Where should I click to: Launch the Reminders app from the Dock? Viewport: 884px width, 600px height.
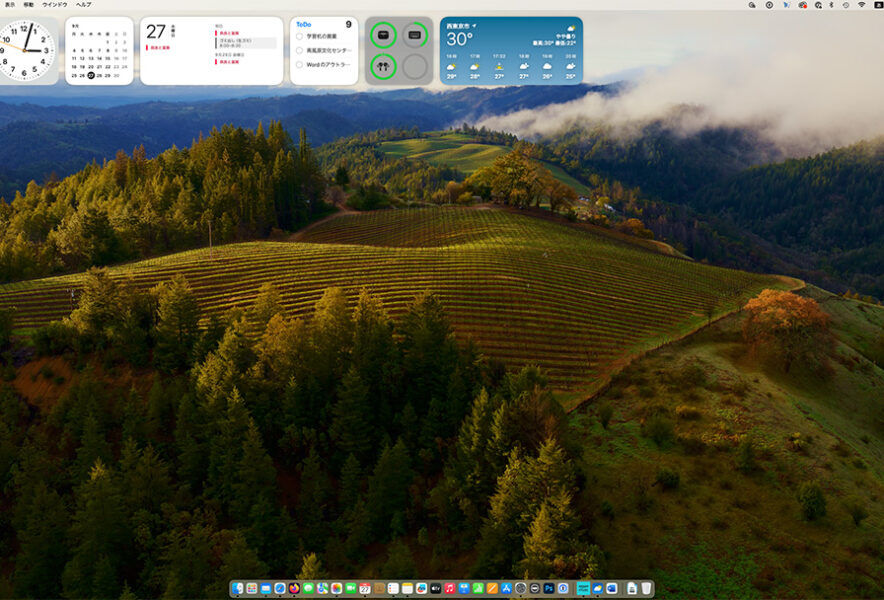[393, 589]
